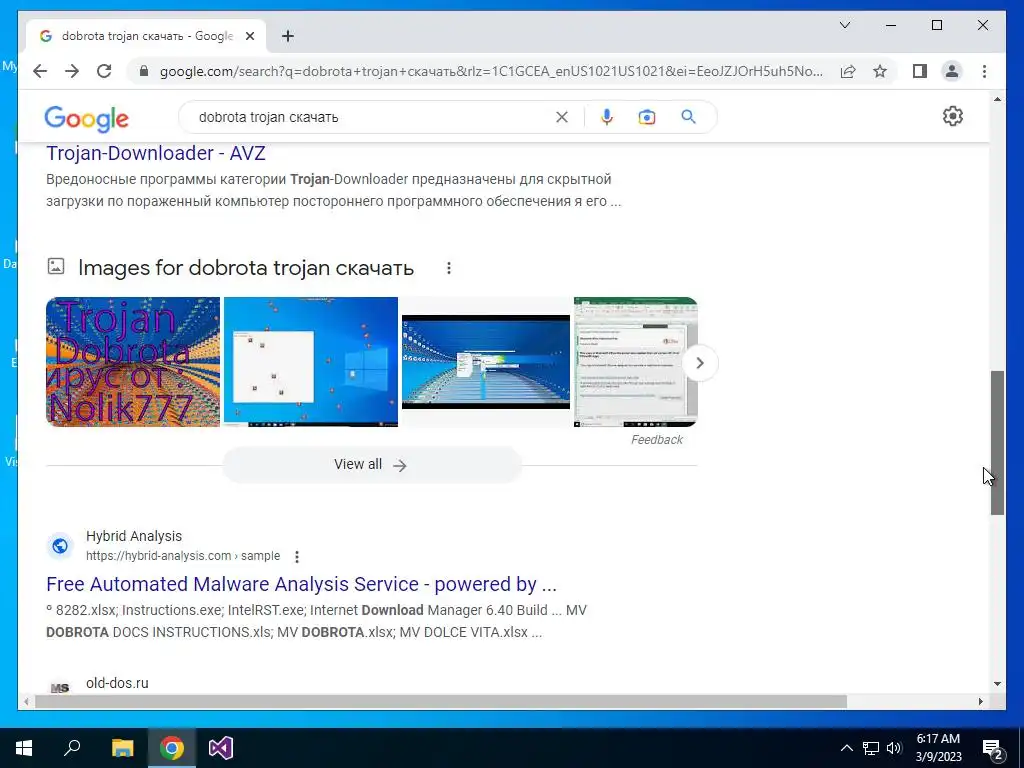The height and width of the screenshot is (768, 1024).
Task: Open Windows taskbar search
Action: pos(72,748)
